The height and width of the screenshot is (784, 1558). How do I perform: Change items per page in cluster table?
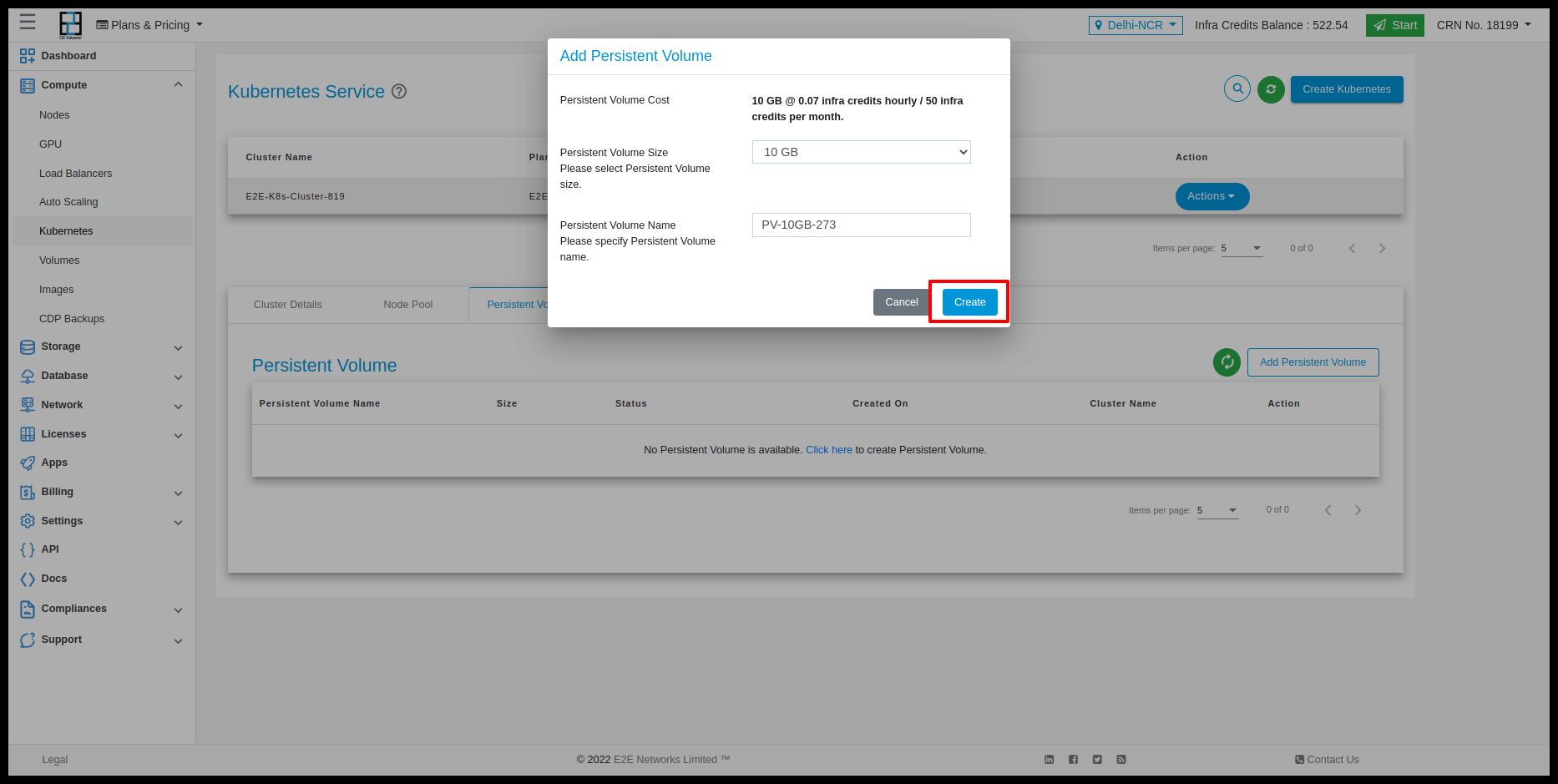1242,249
